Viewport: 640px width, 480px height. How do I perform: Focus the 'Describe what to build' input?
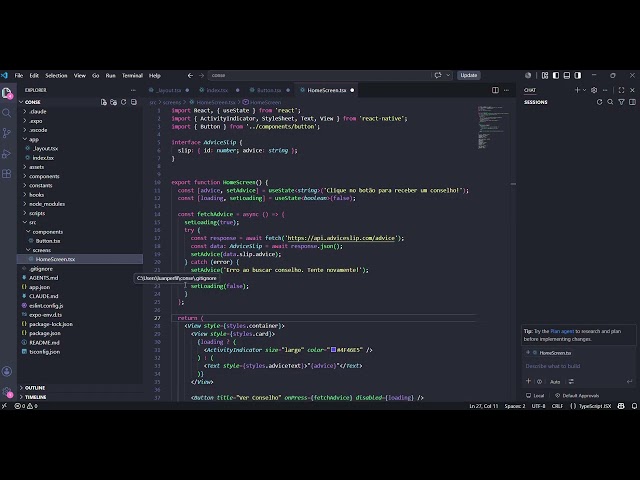pyautogui.click(x=579, y=366)
